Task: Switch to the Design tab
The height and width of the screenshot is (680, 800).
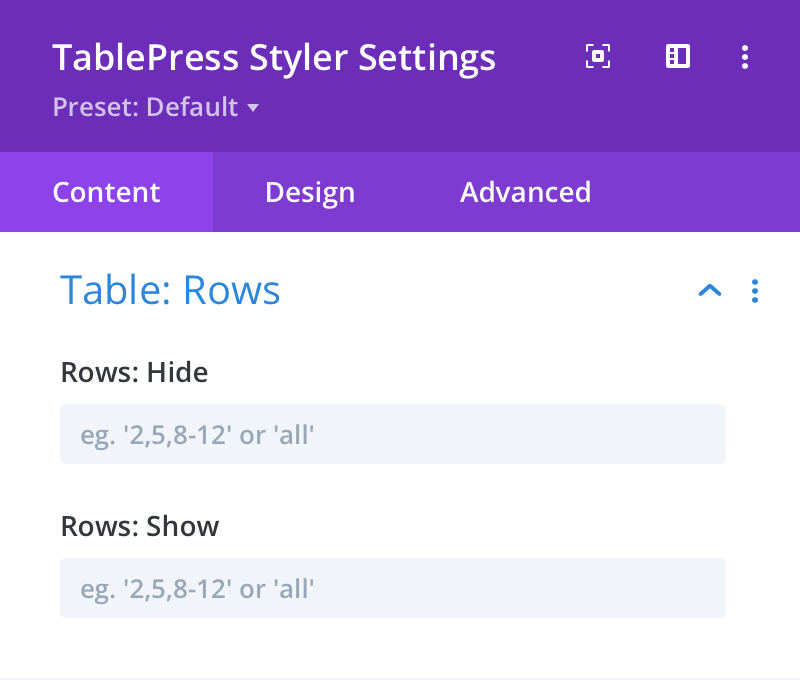Action: 309,192
